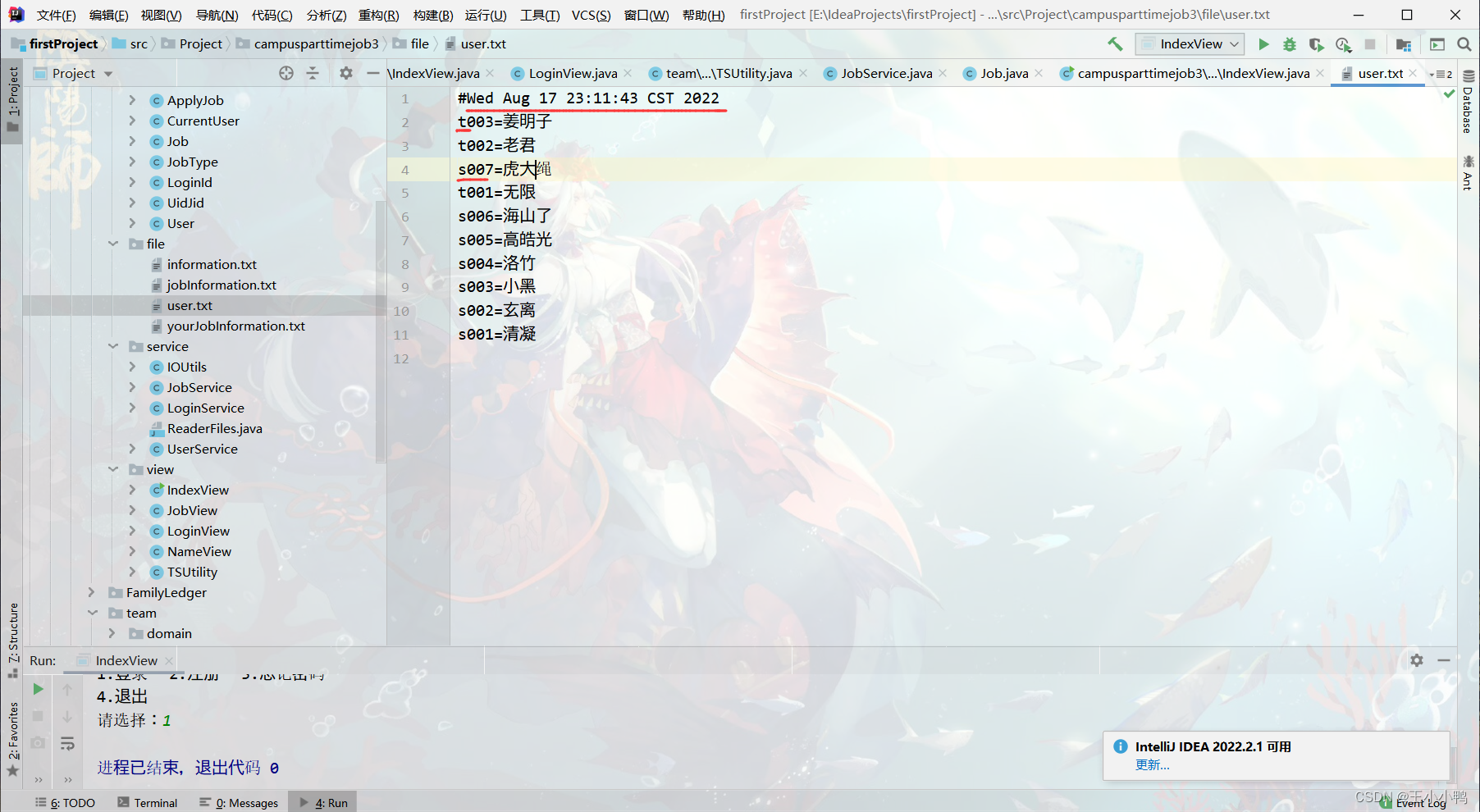Click the Build project hammer icon
Screen dimensions: 1480x812
coord(1115,44)
